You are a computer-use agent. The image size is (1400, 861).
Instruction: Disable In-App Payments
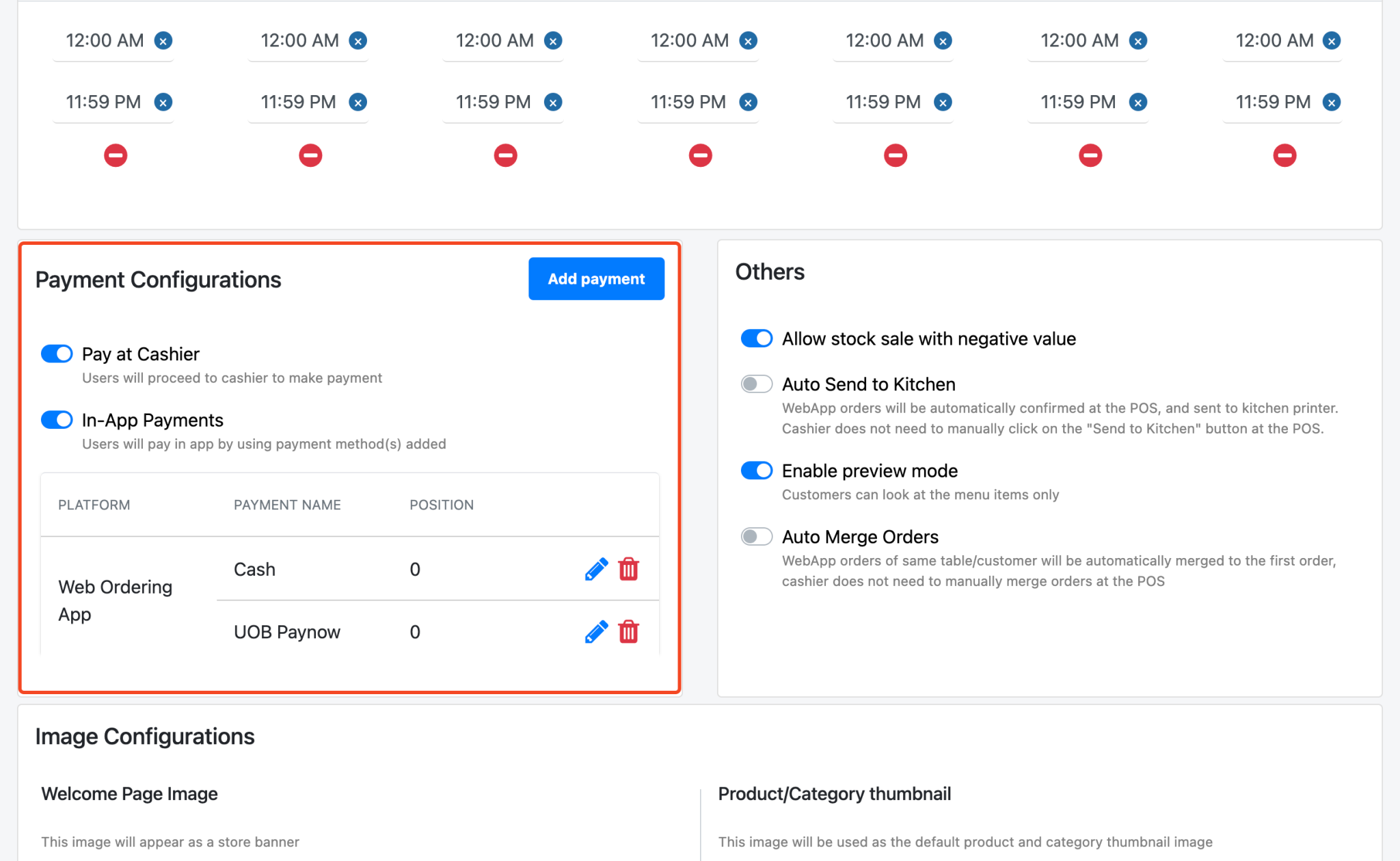click(57, 419)
